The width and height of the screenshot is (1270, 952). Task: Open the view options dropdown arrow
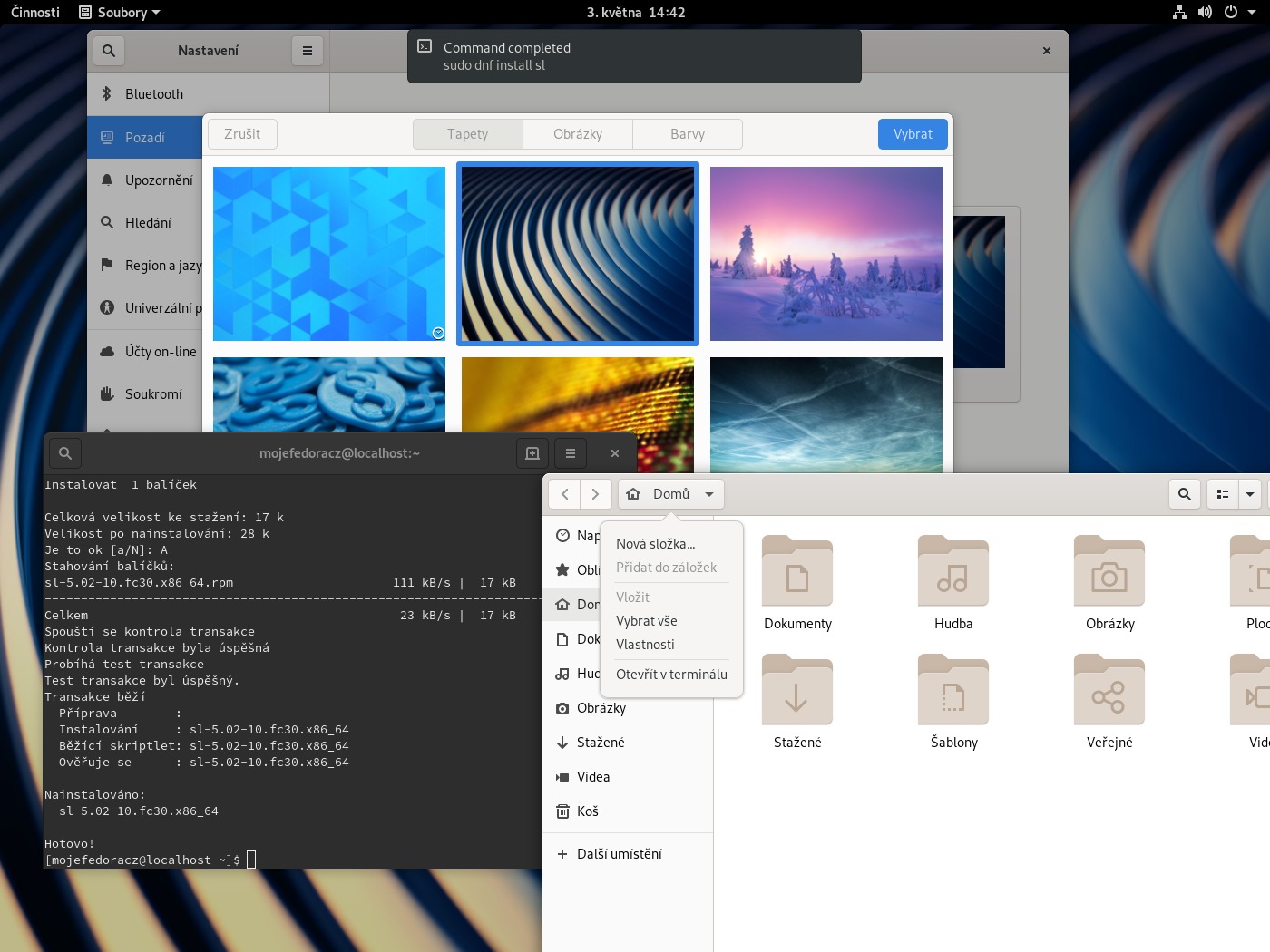click(1250, 494)
